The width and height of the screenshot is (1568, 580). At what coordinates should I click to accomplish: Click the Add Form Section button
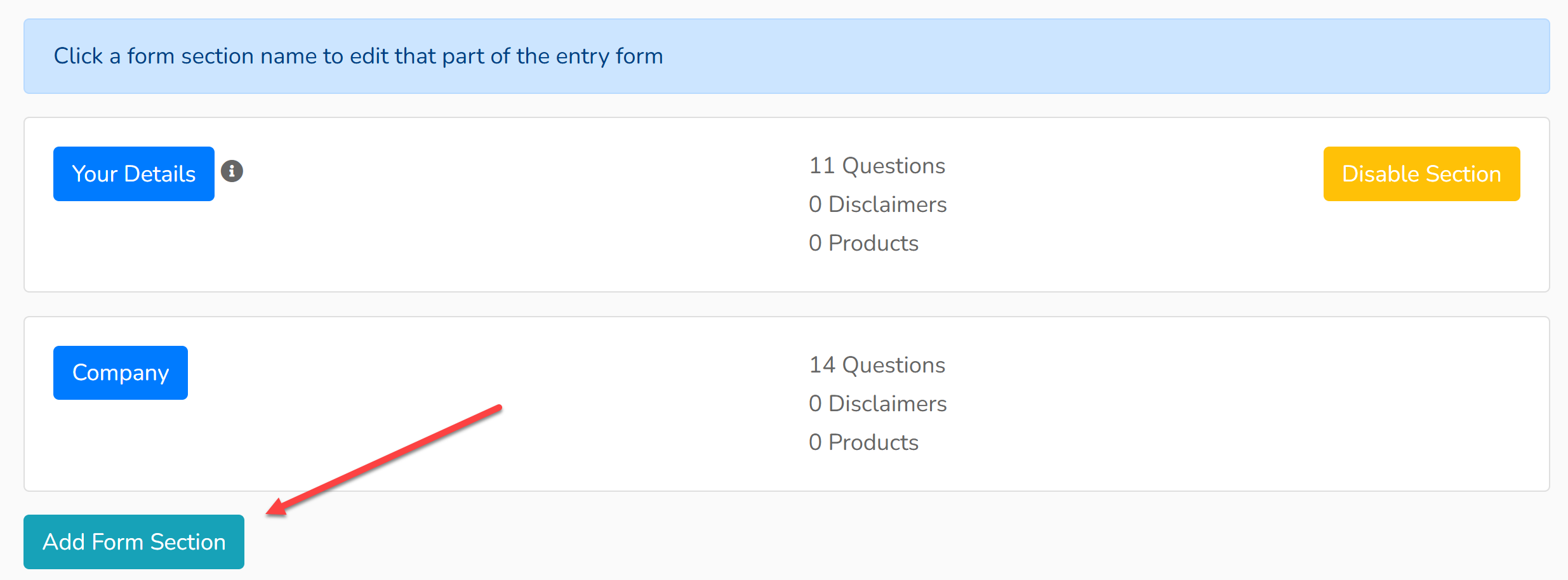(134, 542)
